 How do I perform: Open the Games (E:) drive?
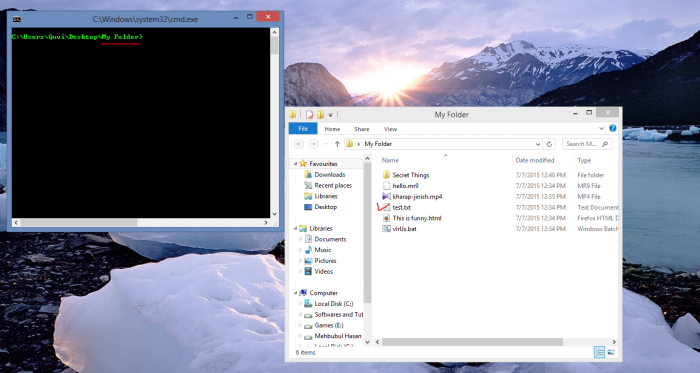329,325
